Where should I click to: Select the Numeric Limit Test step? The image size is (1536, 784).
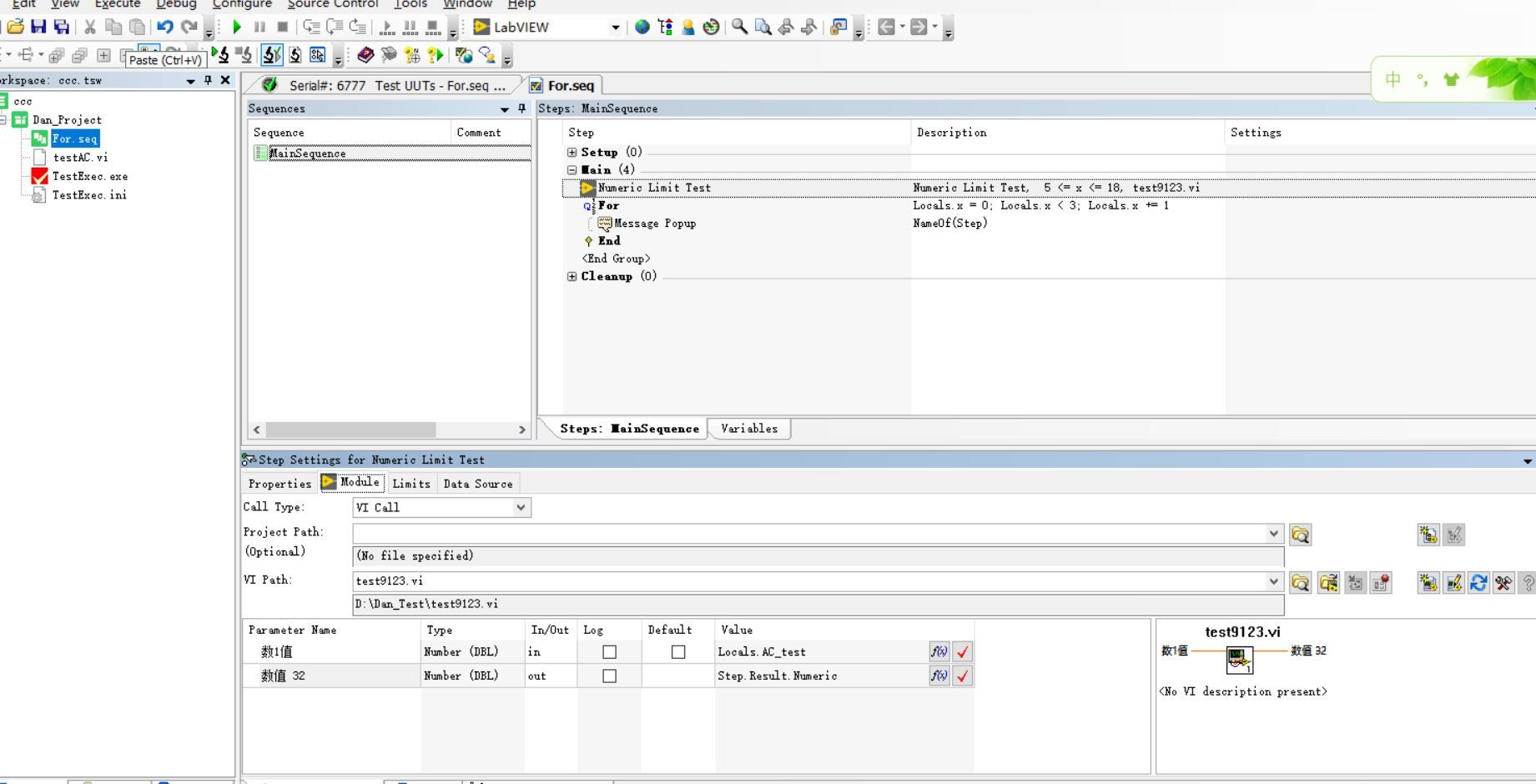pos(654,188)
